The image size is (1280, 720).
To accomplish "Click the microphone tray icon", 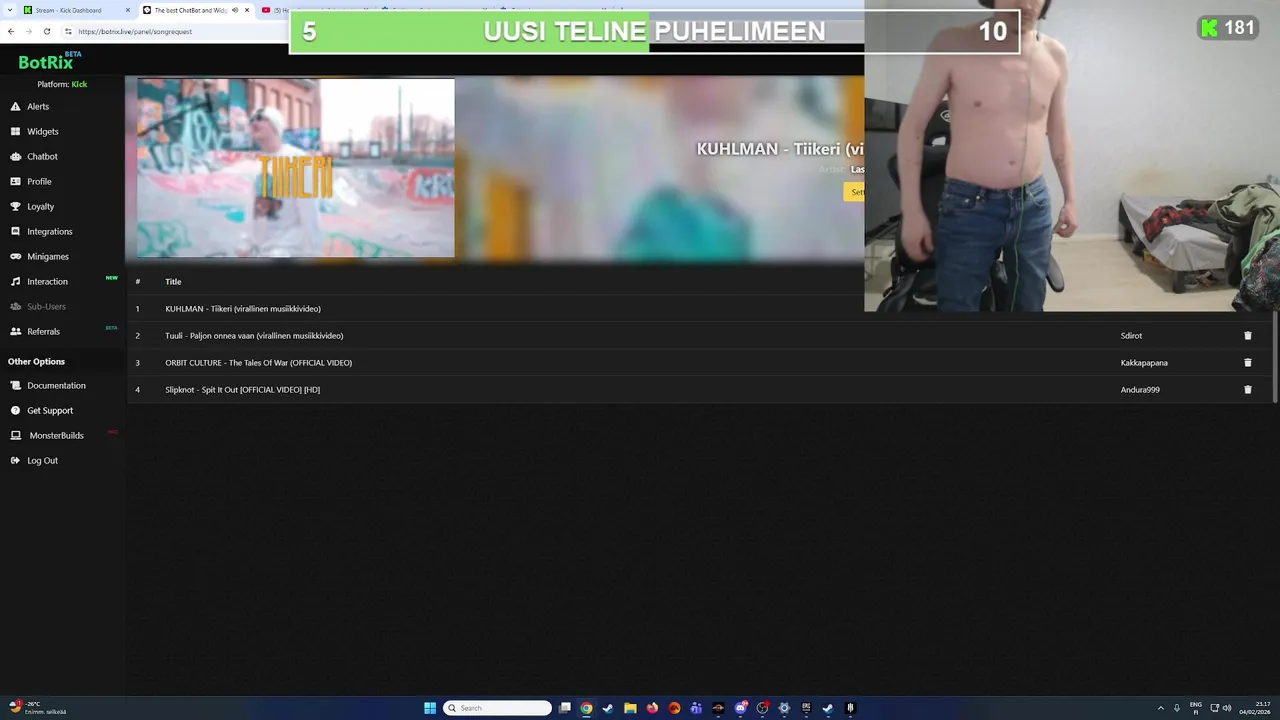I will pyautogui.click(x=1177, y=708).
